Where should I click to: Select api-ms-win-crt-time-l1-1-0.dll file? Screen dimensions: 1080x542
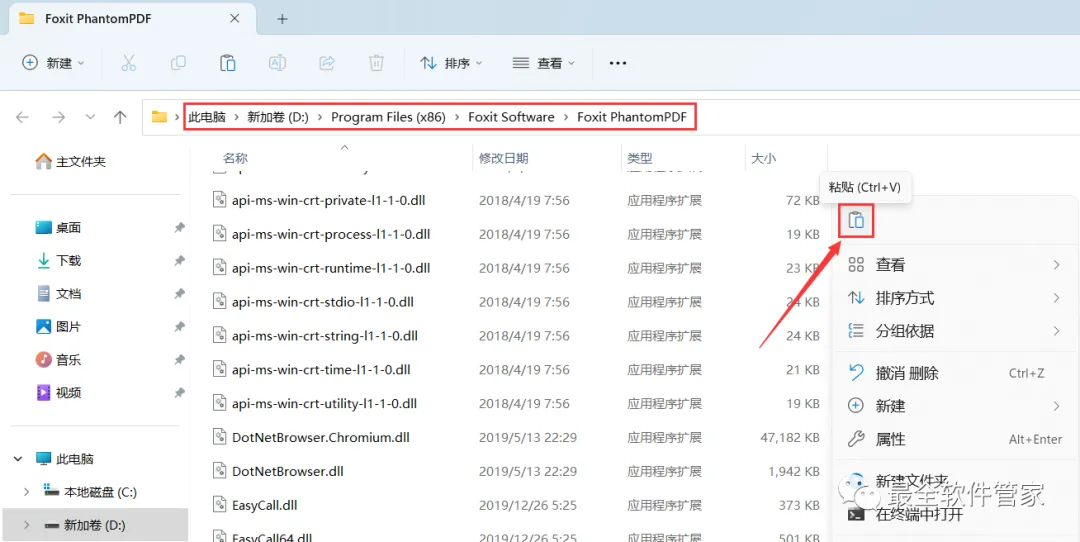[321, 369]
